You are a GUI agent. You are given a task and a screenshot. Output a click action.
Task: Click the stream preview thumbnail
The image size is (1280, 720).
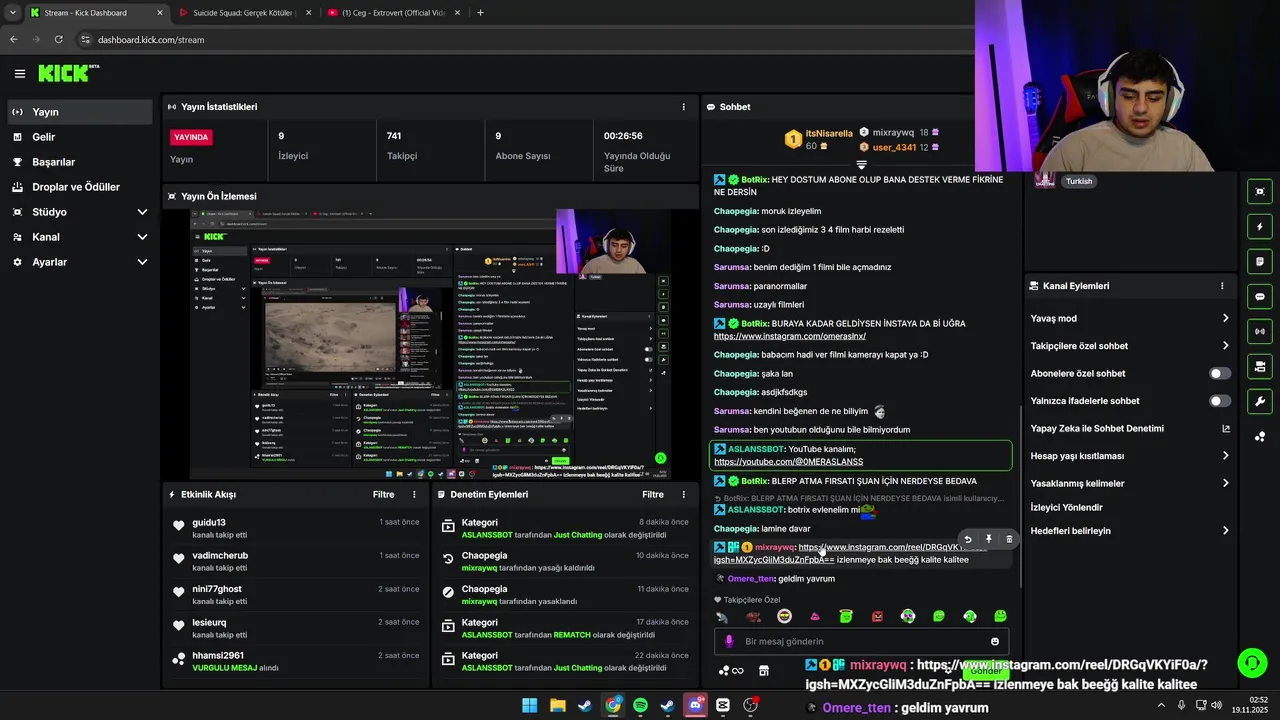[x=430, y=345]
